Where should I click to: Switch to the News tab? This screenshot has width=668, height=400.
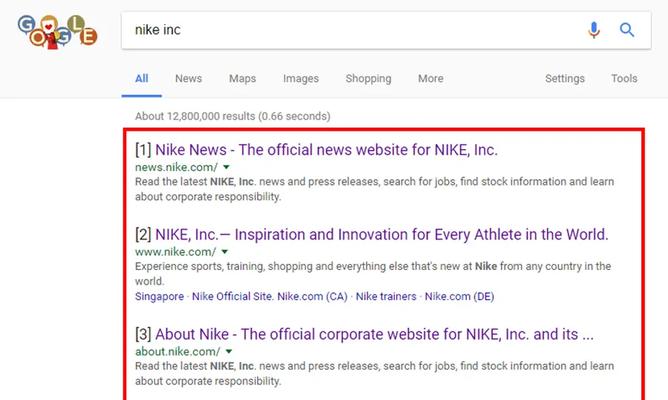click(188, 79)
